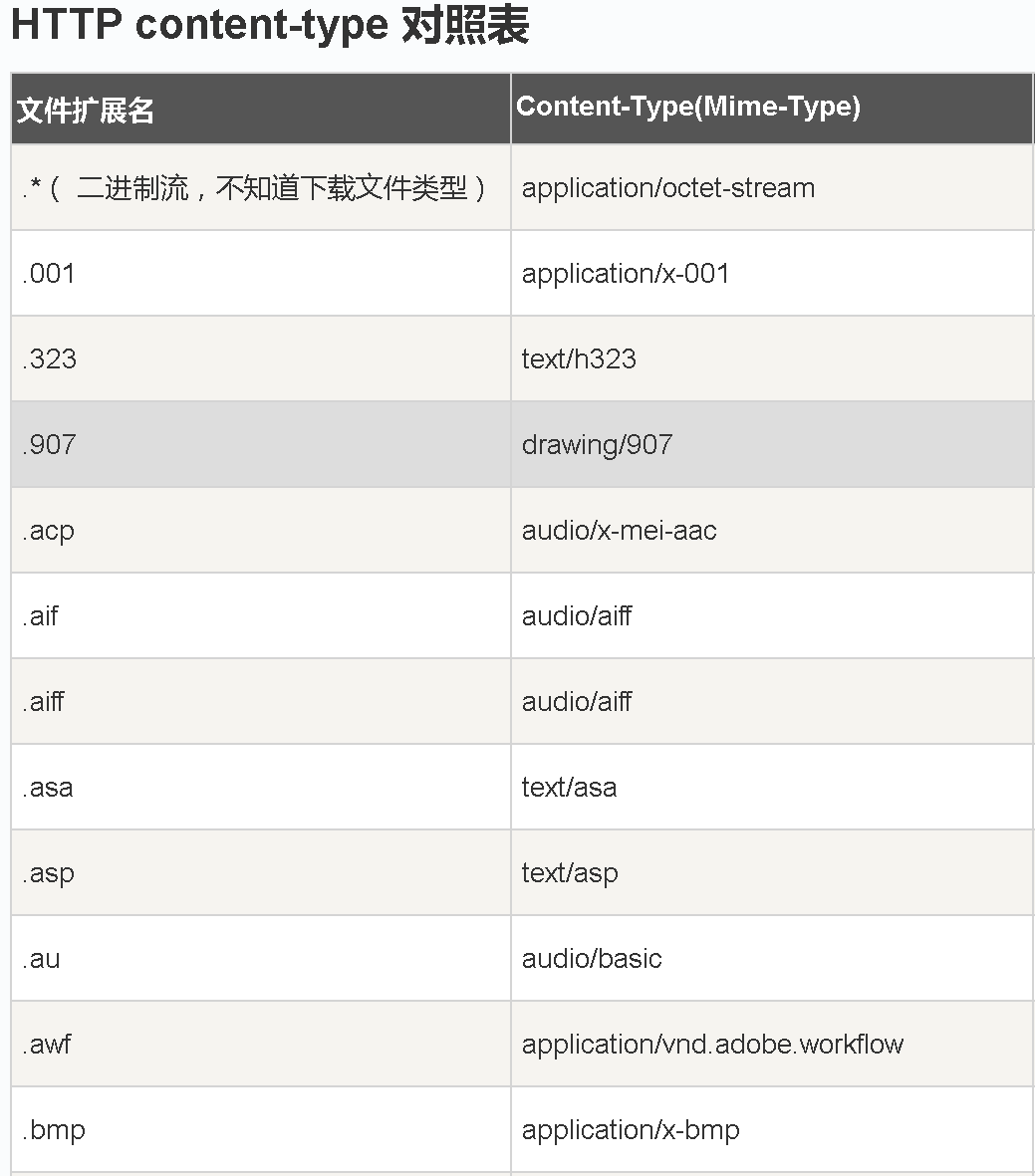Click the .001 extension cell

point(260,273)
